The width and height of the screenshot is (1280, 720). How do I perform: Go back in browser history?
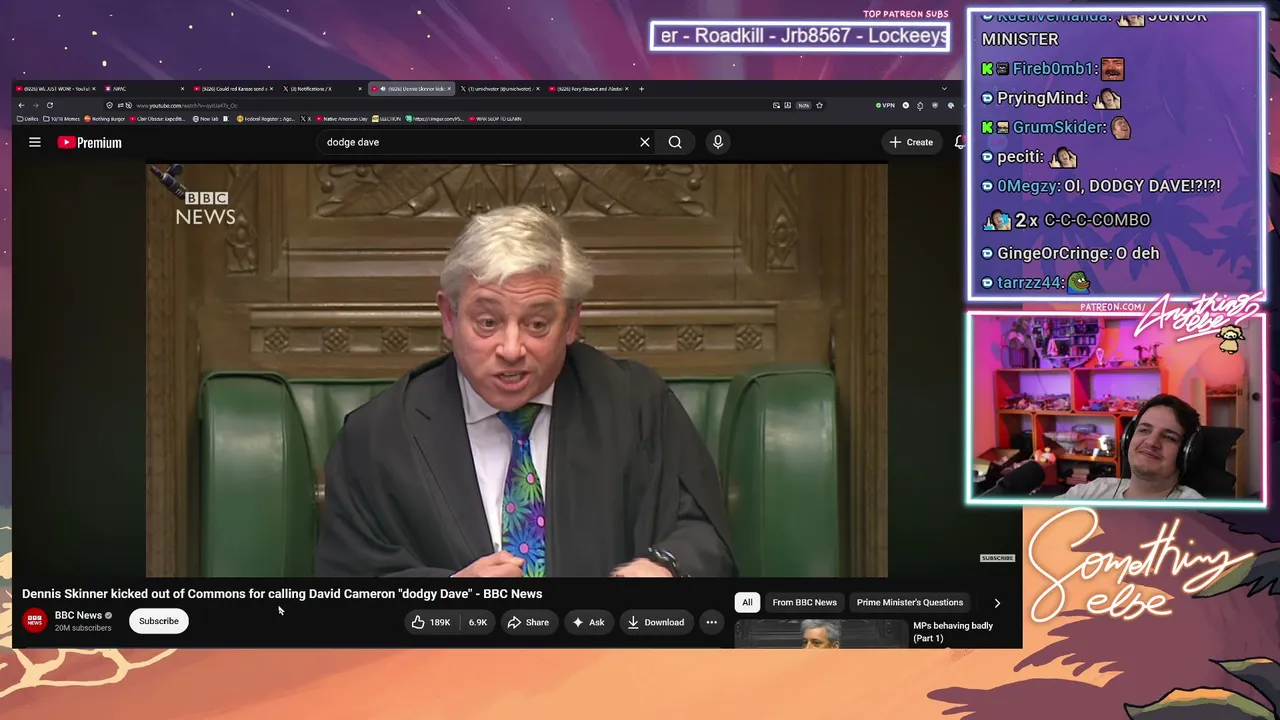pyautogui.click(x=19, y=105)
